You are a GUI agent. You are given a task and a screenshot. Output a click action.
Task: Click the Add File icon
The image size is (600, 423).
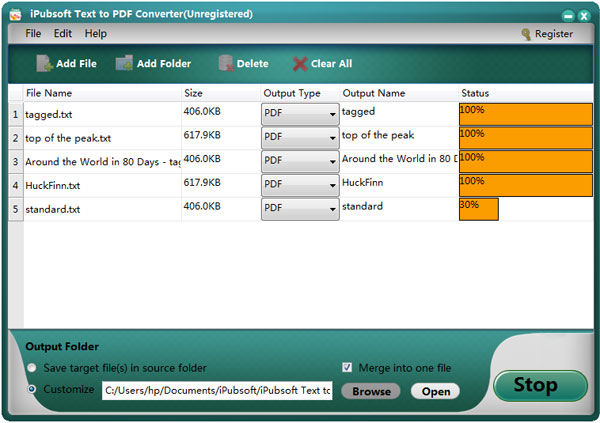click(x=44, y=64)
